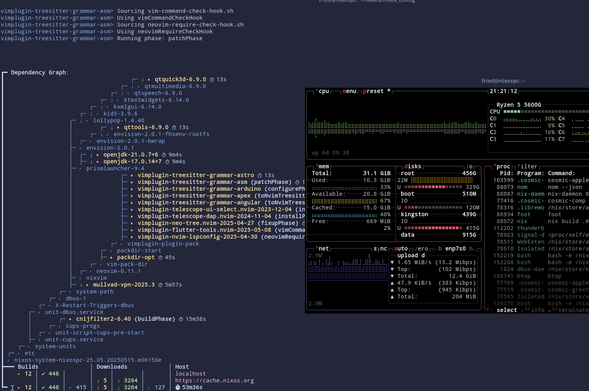Click the enp7s0 interface name
The image size is (589, 391).
coord(455,249)
